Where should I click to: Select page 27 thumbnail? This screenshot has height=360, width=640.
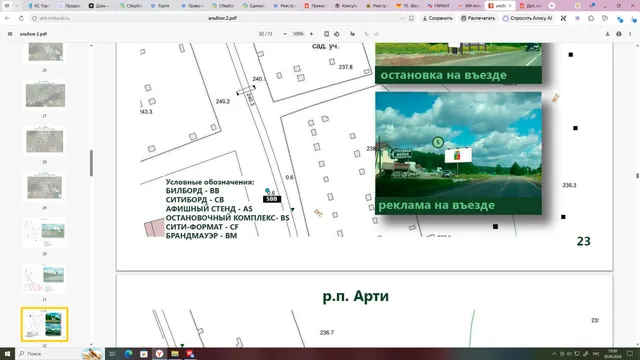click(45, 95)
